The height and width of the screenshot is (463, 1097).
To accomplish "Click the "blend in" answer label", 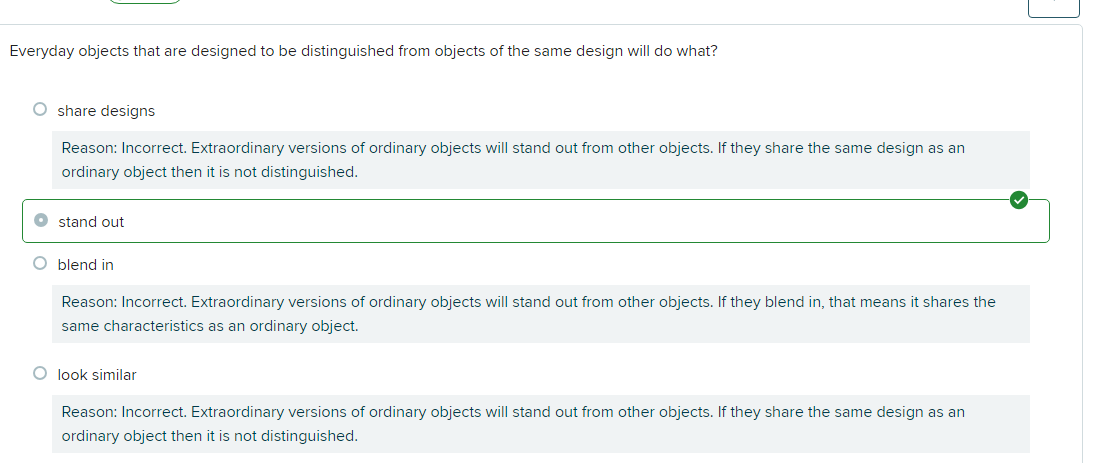I will 86,265.
